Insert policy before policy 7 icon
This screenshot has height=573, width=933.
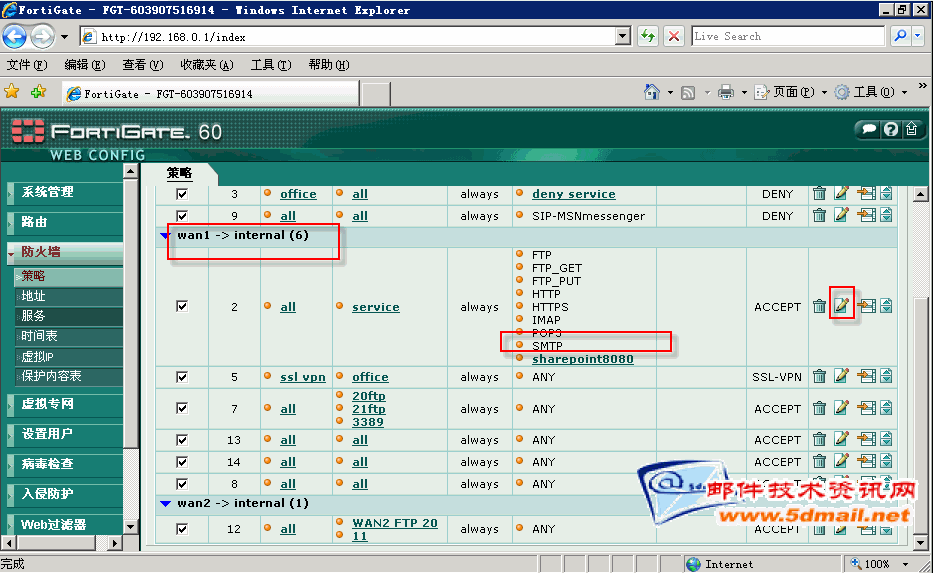(x=867, y=408)
